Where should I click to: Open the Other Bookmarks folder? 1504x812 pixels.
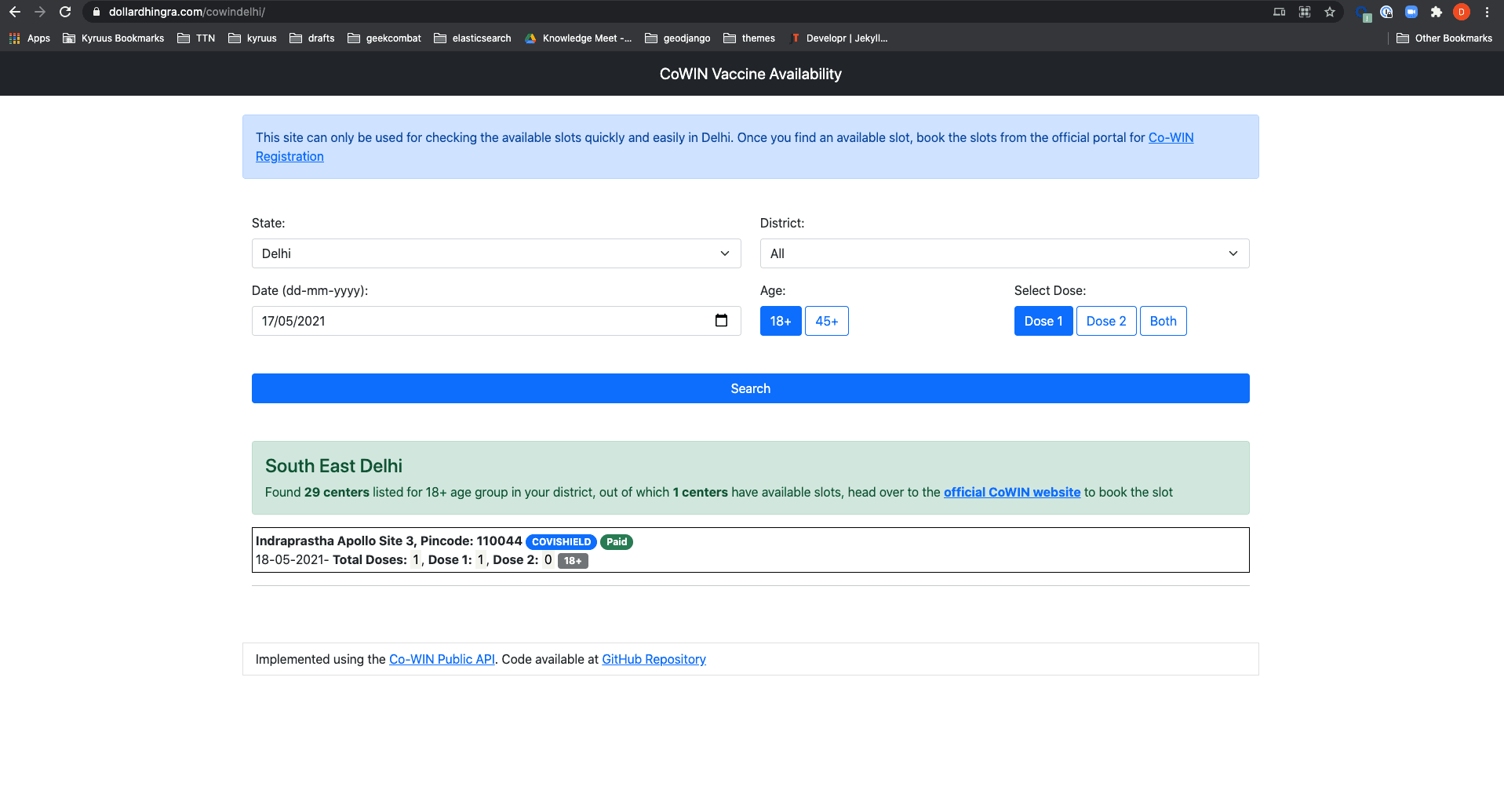pos(1444,38)
